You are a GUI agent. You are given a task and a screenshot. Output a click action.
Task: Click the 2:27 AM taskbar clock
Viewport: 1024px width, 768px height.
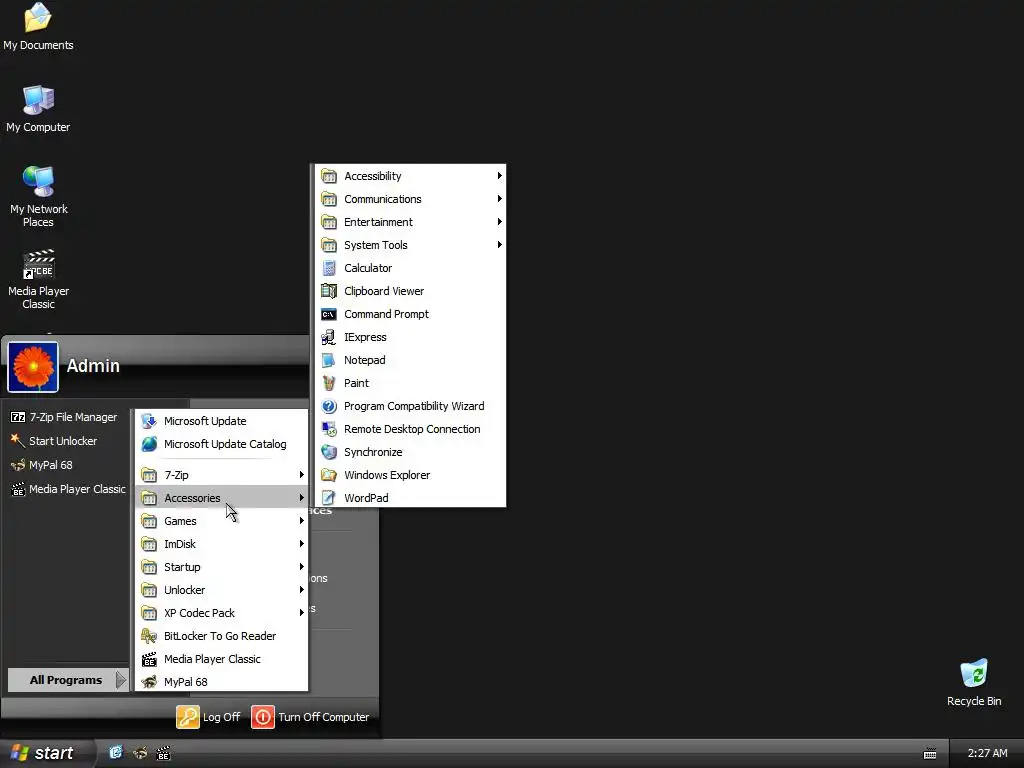987,753
